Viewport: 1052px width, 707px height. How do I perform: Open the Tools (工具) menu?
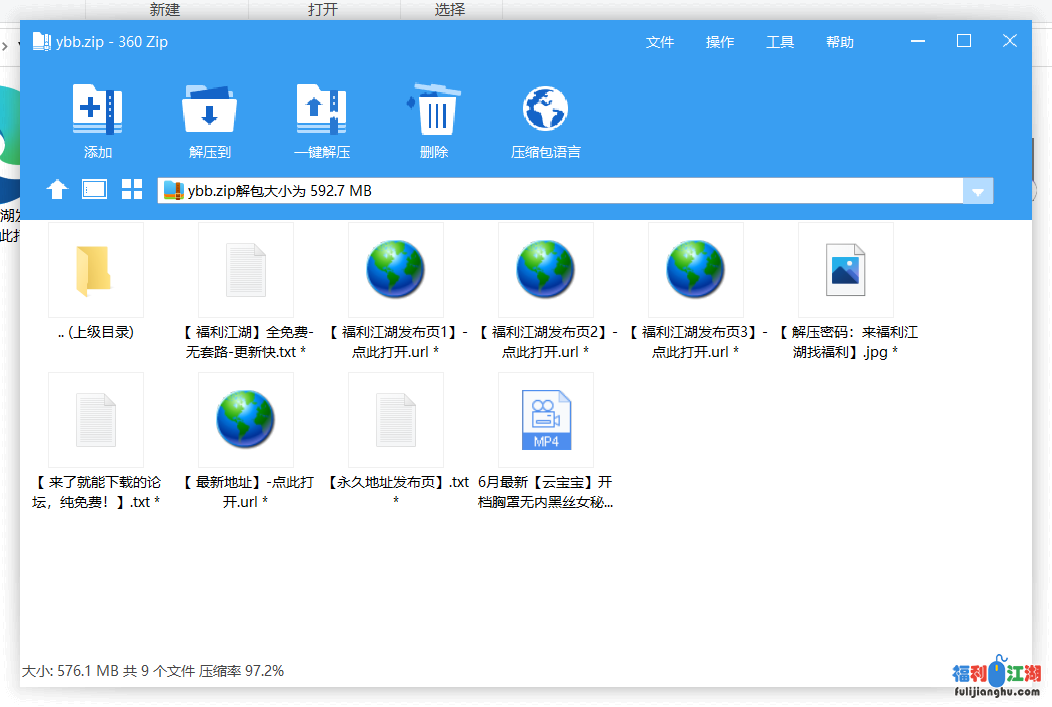(x=780, y=42)
